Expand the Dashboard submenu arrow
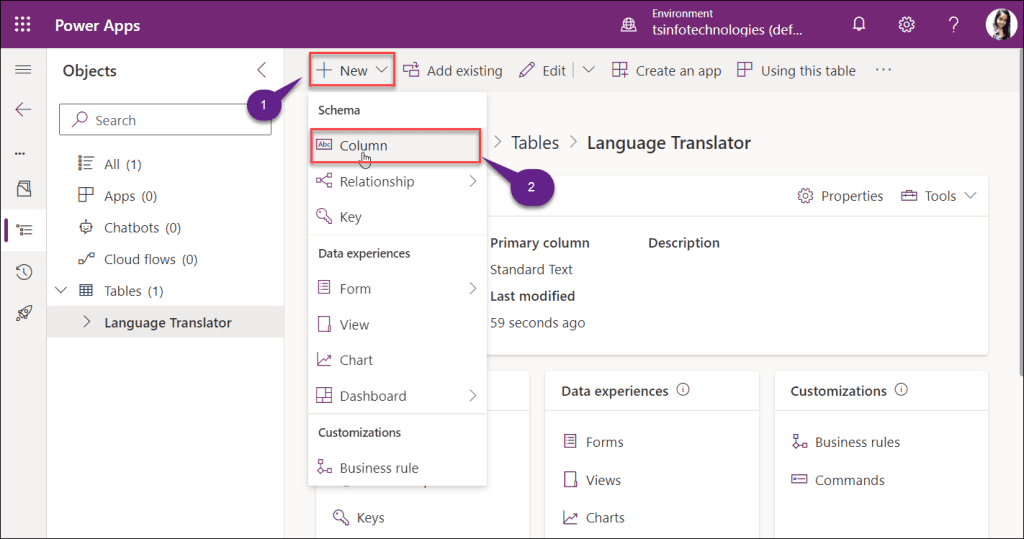This screenshot has height=539, width=1024. (473, 396)
